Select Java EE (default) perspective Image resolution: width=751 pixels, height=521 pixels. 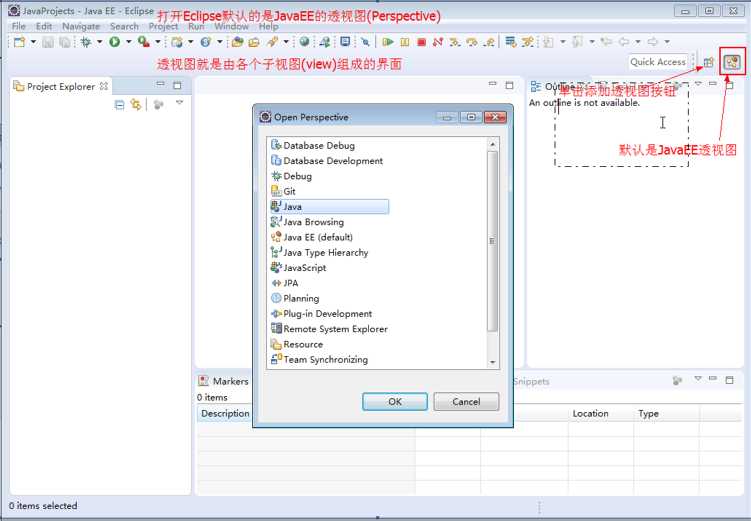click(x=312, y=237)
